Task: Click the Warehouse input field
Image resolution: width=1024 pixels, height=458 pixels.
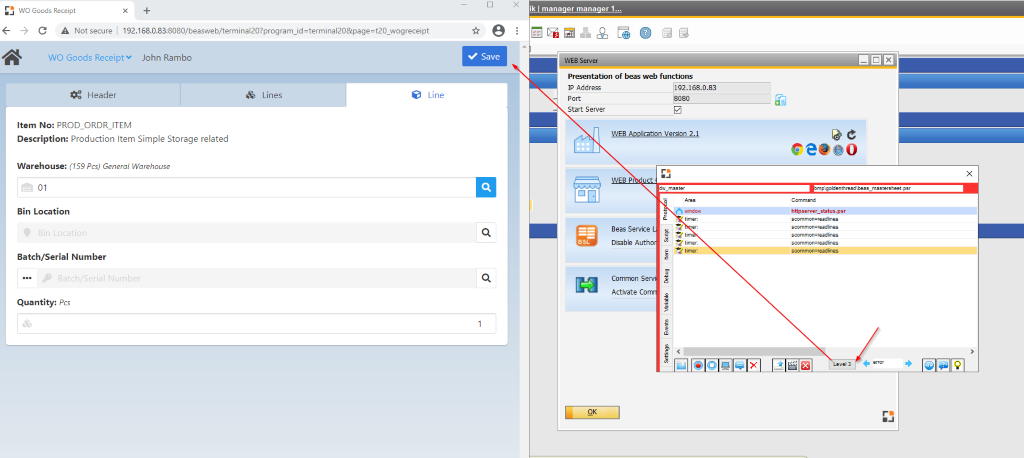Action: click(x=247, y=188)
